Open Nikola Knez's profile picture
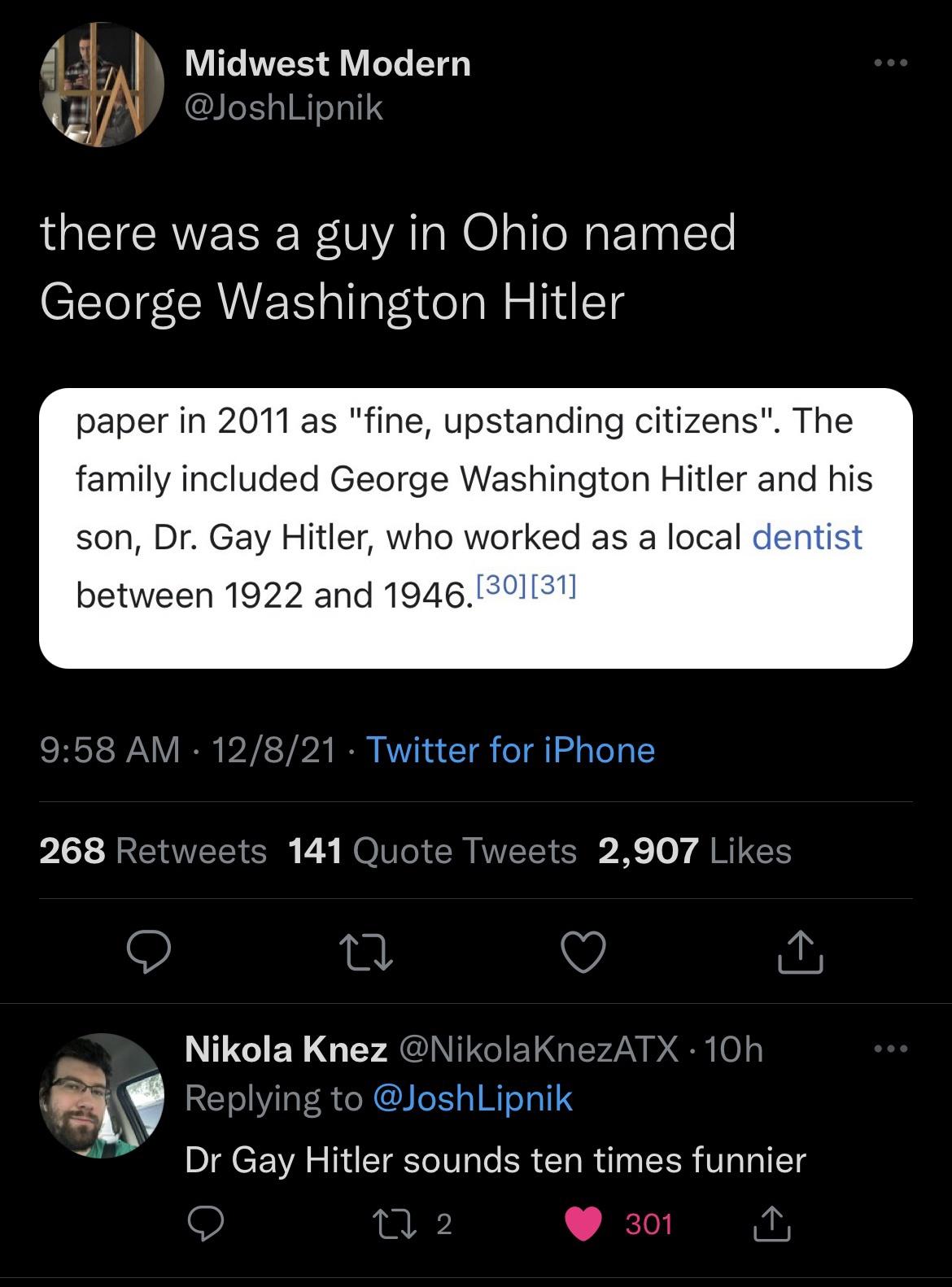Image resolution: width=952 pixels, height=1287 pixels. pos(101,1095)
